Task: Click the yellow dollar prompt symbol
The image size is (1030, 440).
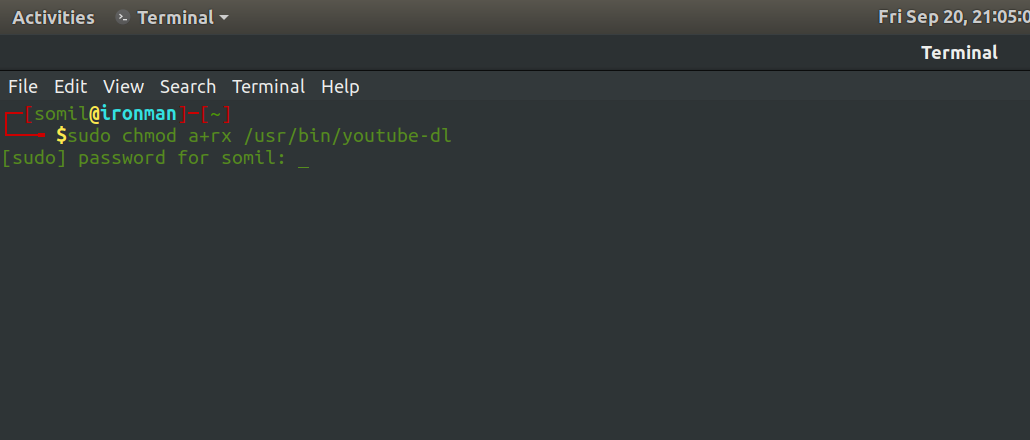Action: point(61,136)
